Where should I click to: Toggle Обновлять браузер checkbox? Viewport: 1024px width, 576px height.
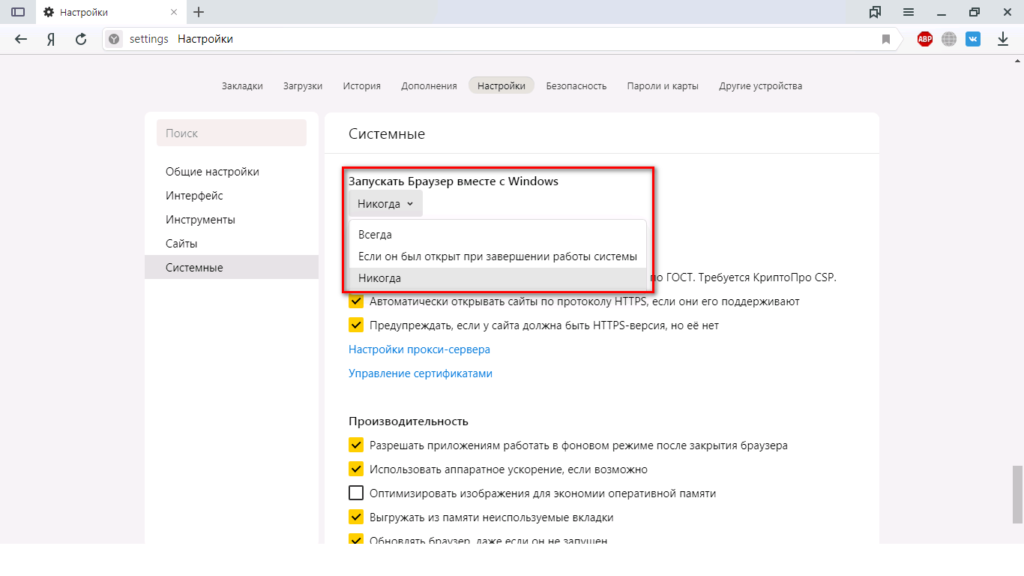point(356,539)
